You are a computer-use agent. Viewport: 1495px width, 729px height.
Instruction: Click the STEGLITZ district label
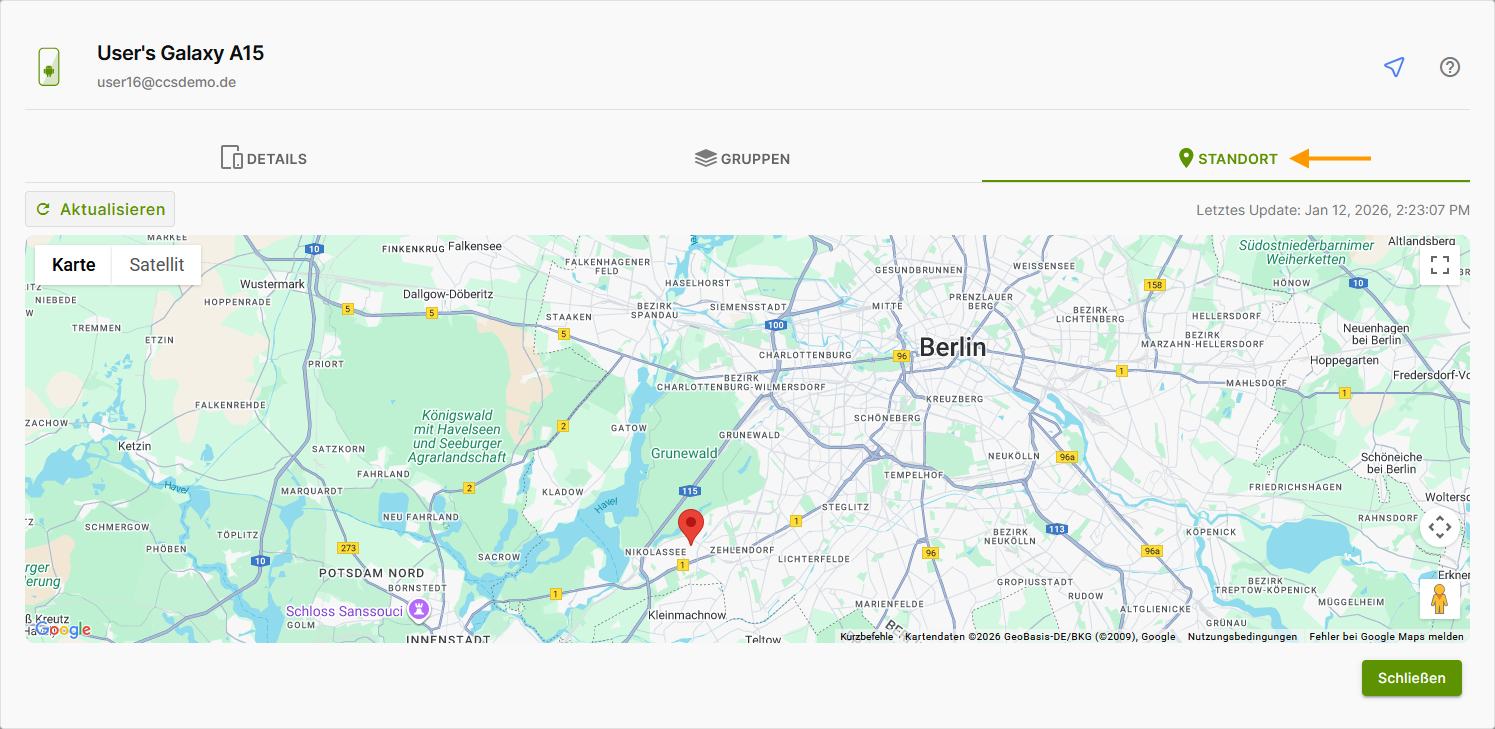(845, 507)
